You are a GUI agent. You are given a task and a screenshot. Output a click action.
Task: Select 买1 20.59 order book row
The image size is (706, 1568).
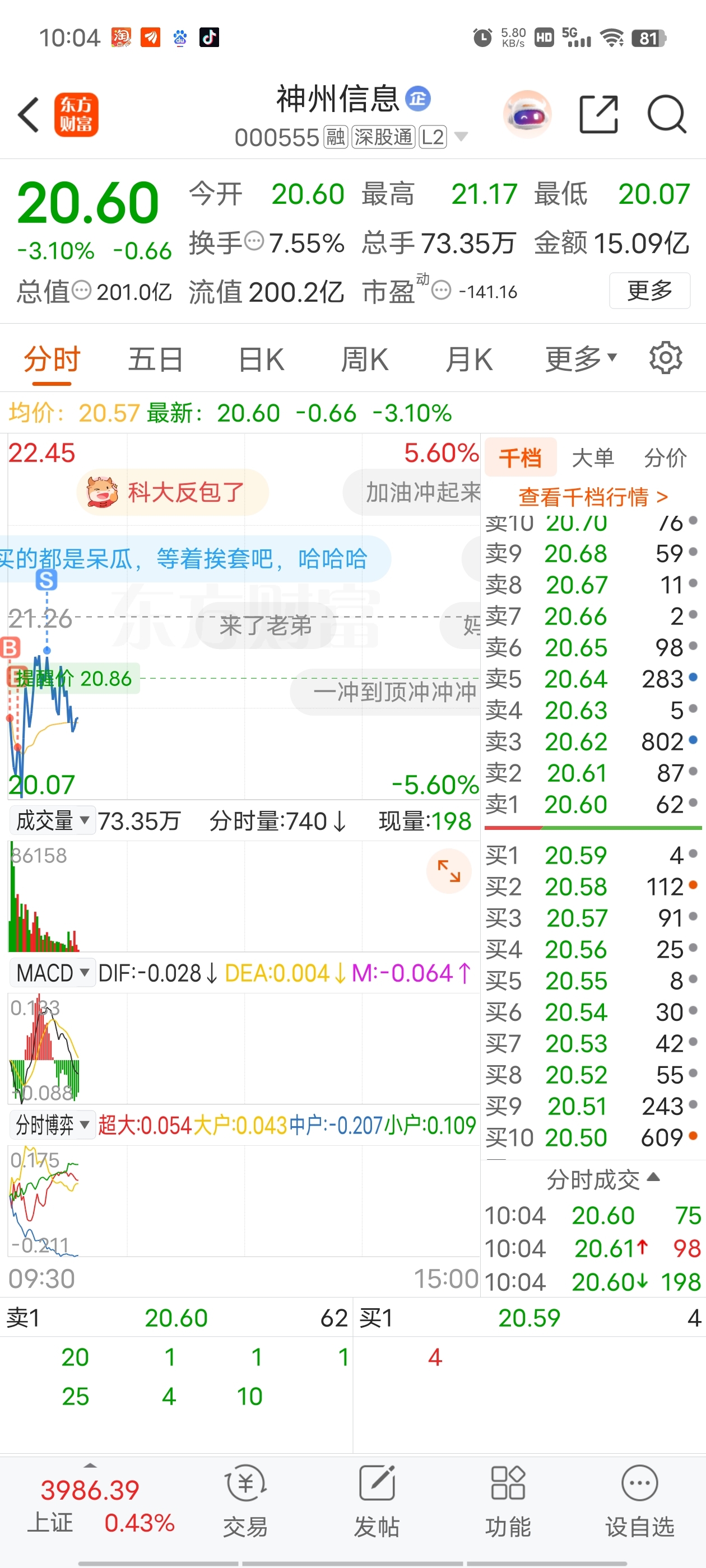tap(593, 855)
